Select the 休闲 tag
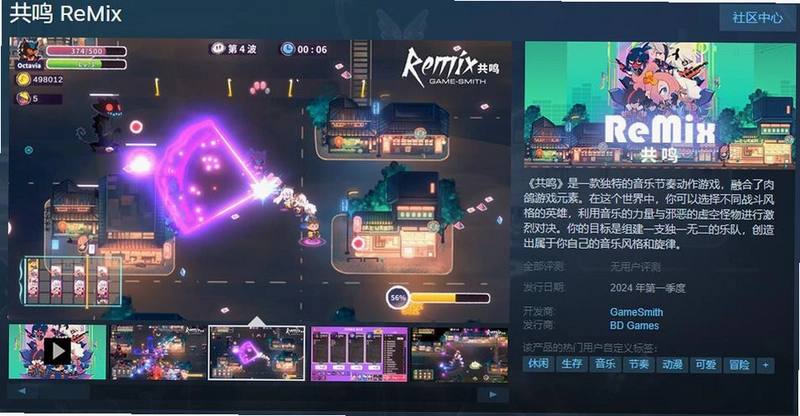Screen dimensions: 800x416 click(538, 364)
